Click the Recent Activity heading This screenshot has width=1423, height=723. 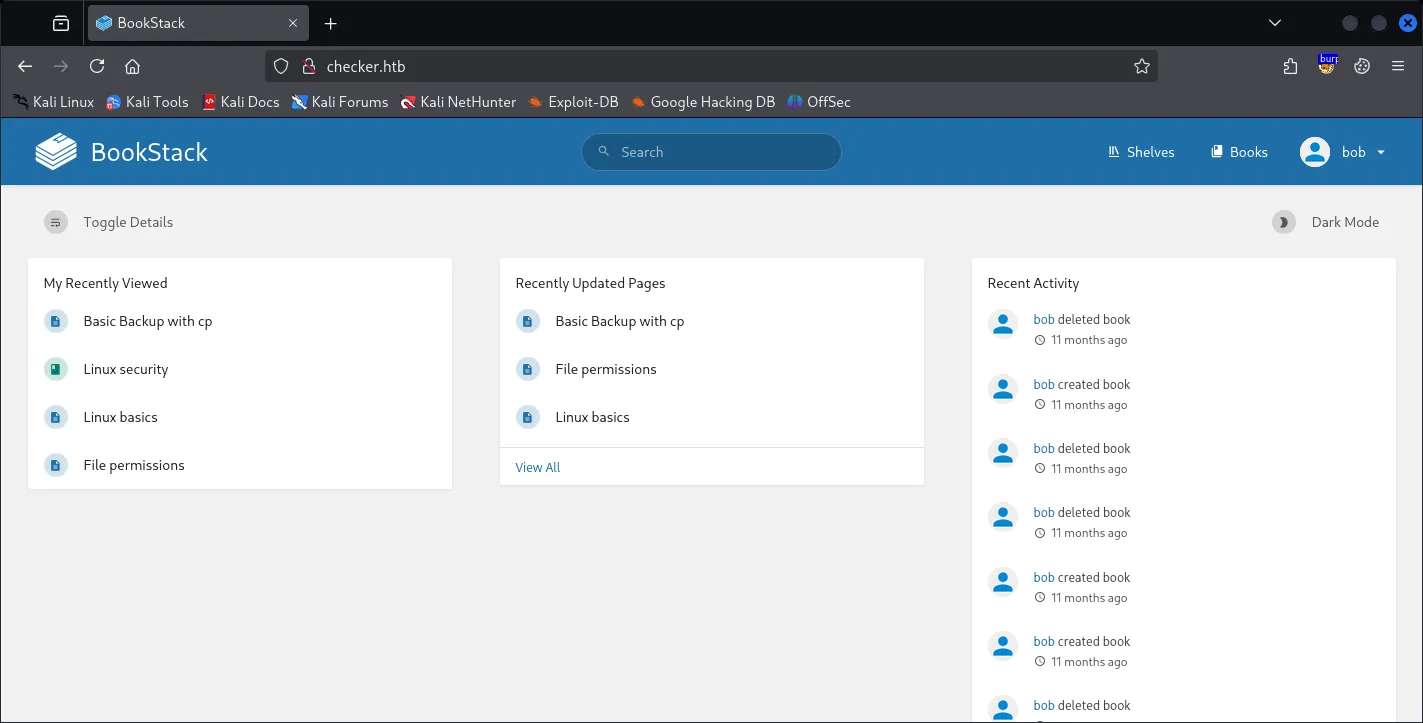[x=1034, y=283]
